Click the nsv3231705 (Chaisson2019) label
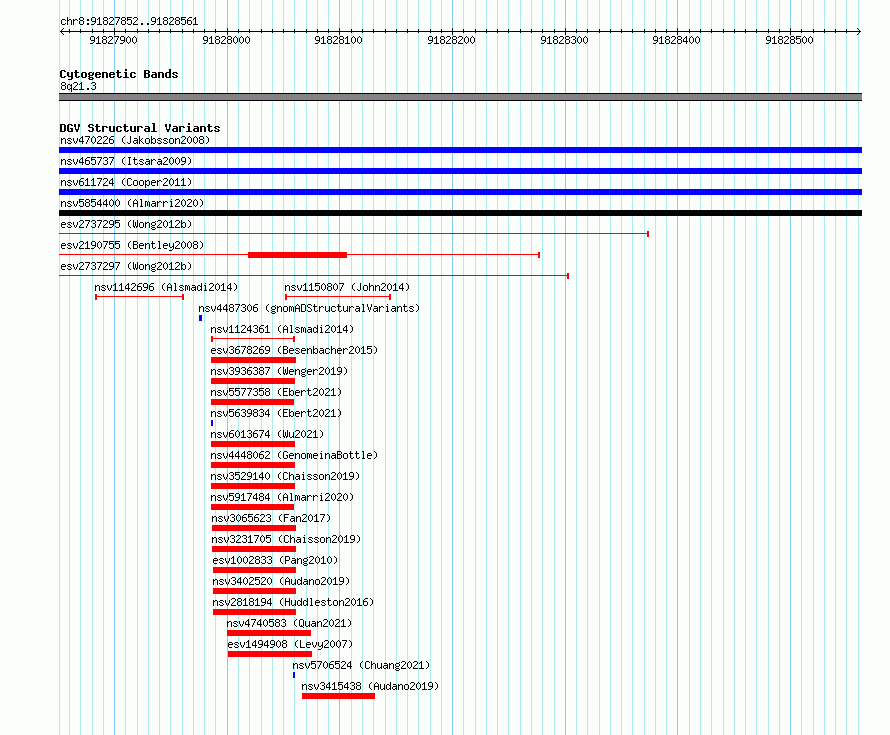 286,539
